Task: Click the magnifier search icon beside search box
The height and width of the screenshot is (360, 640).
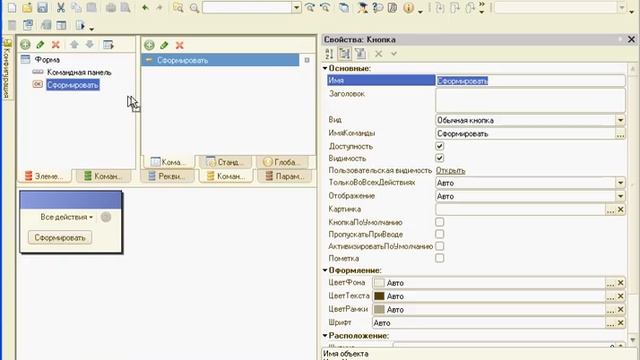Action: point(194,8)
